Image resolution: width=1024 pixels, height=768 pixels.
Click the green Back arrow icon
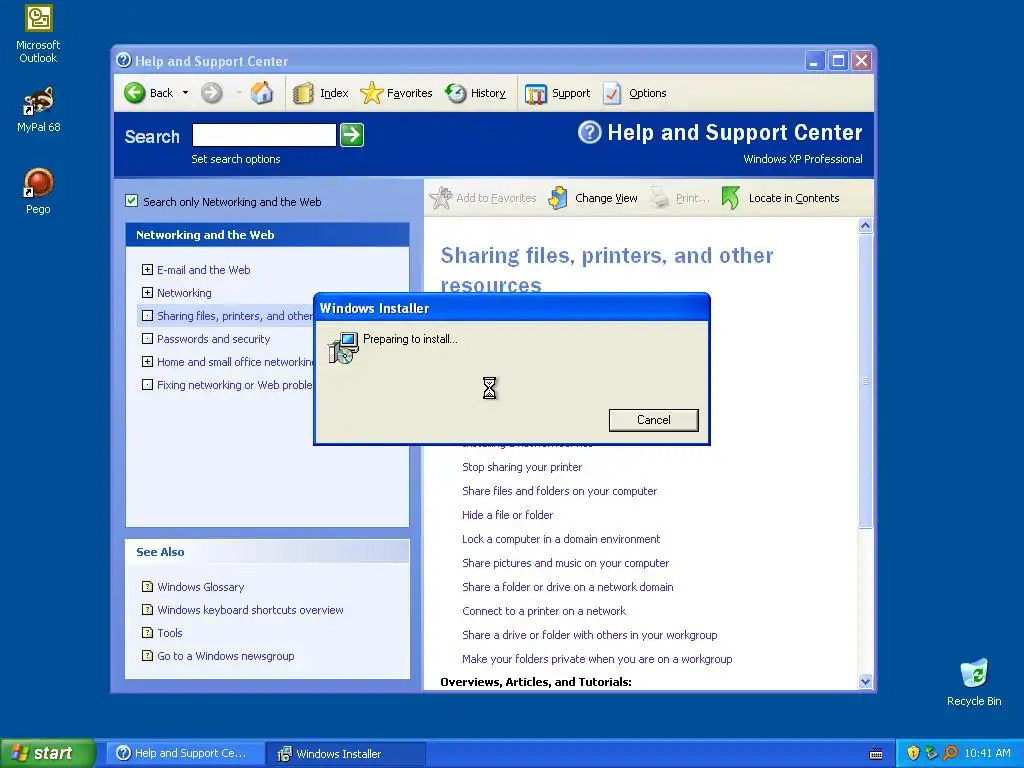[x=135, y=93]
